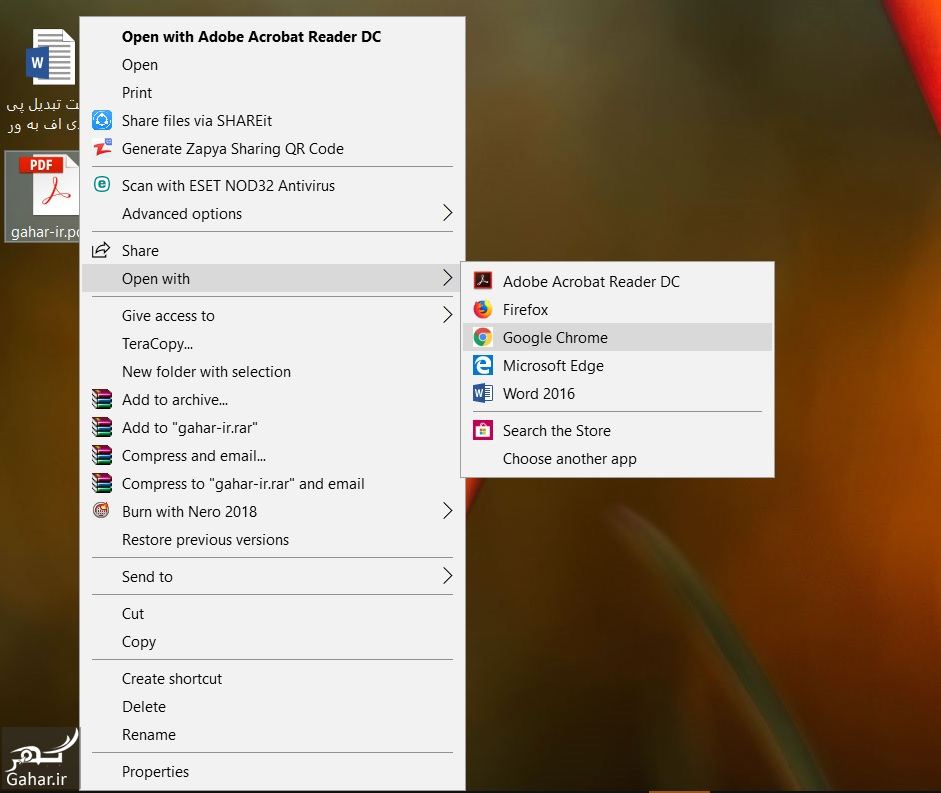
Task: Open the Advanced options entry
Action: 272,214
